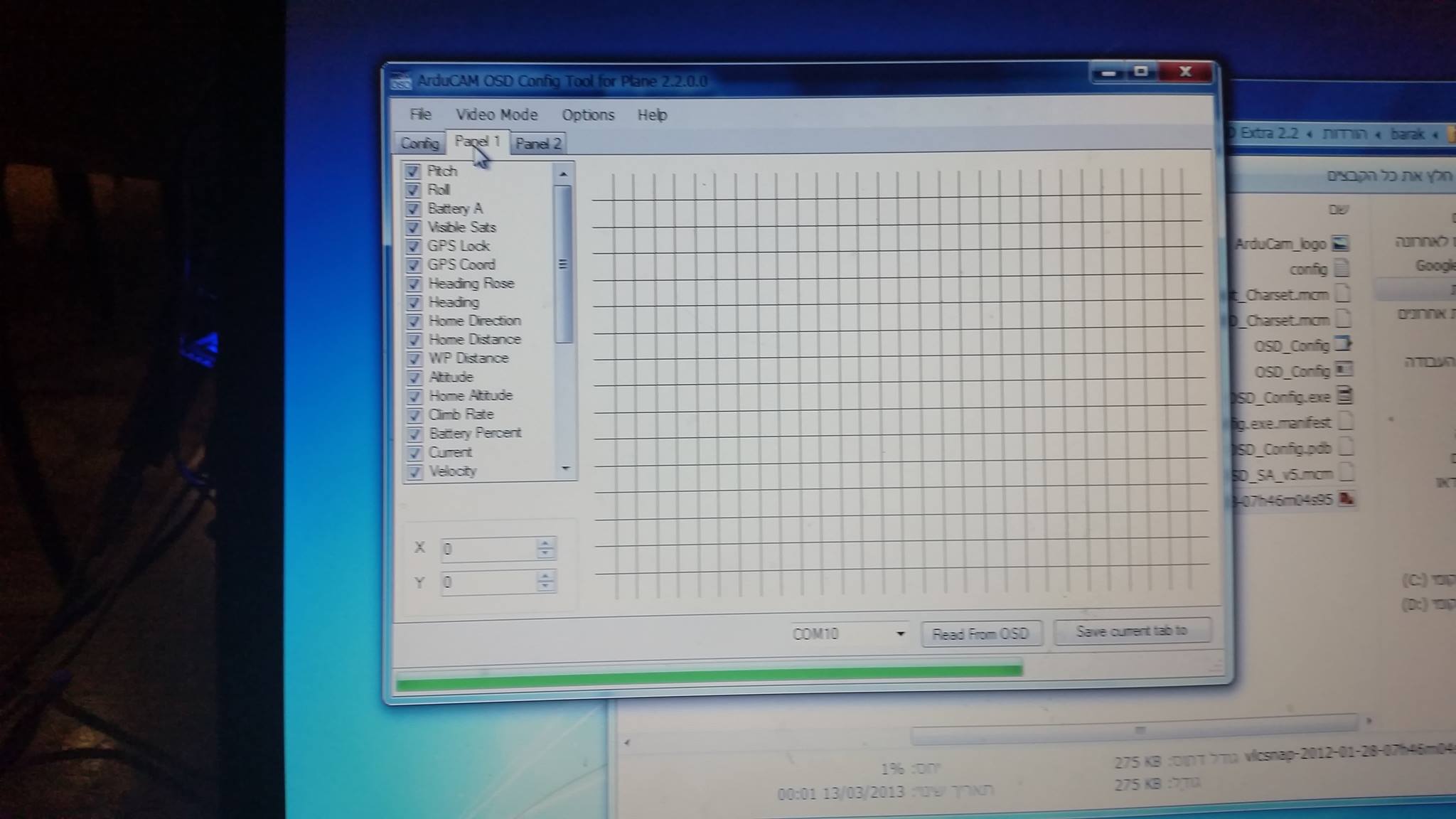This screenshot has height=819, width=1456.
Task: Click the item list scrollbar thumb
Action: (563, 264)
